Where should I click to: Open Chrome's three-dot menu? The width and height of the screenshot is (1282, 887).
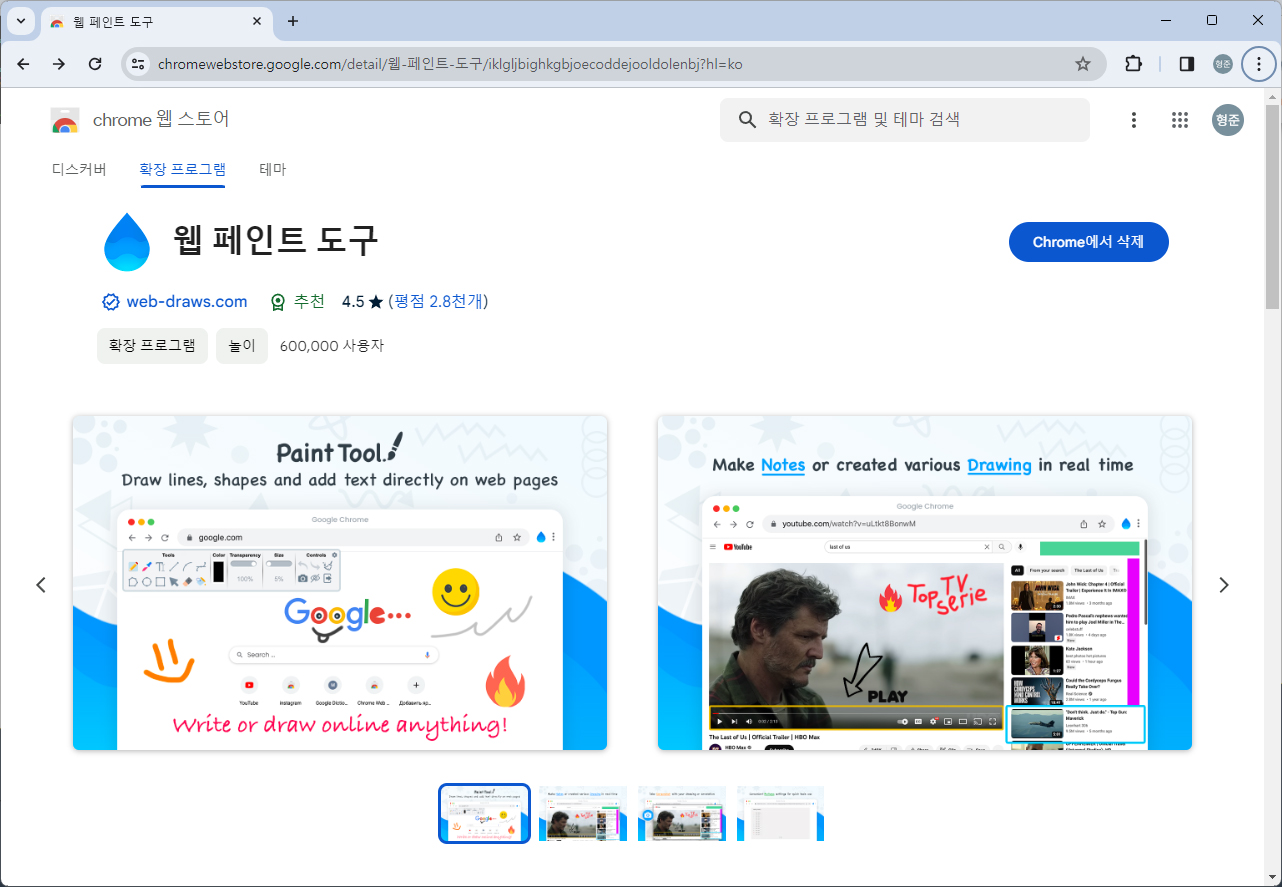click(1258, 64)
